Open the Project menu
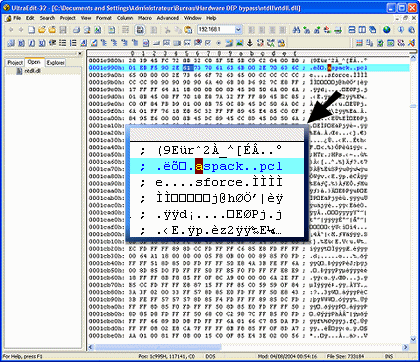Screen dimensions: 420x362 pyautogui.click(x=68, y=18)
